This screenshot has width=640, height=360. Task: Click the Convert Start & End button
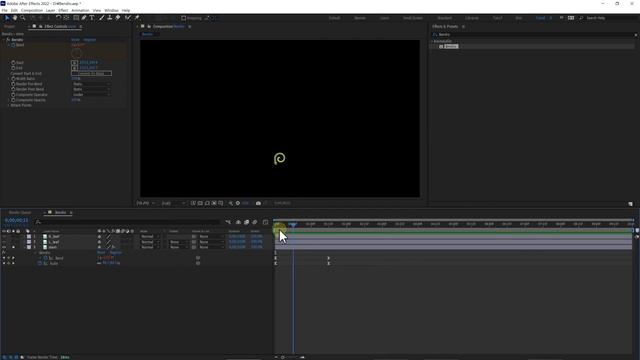(91, 73)
